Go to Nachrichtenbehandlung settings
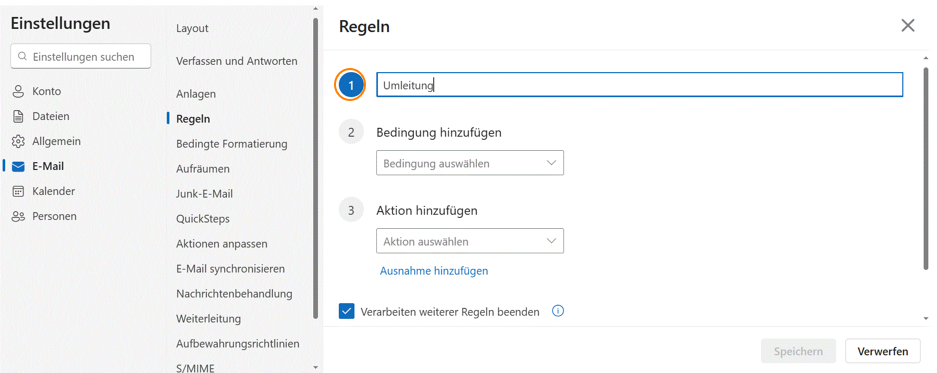The height and width of the screenshot is (373, 937). click(x=234, y=294)
